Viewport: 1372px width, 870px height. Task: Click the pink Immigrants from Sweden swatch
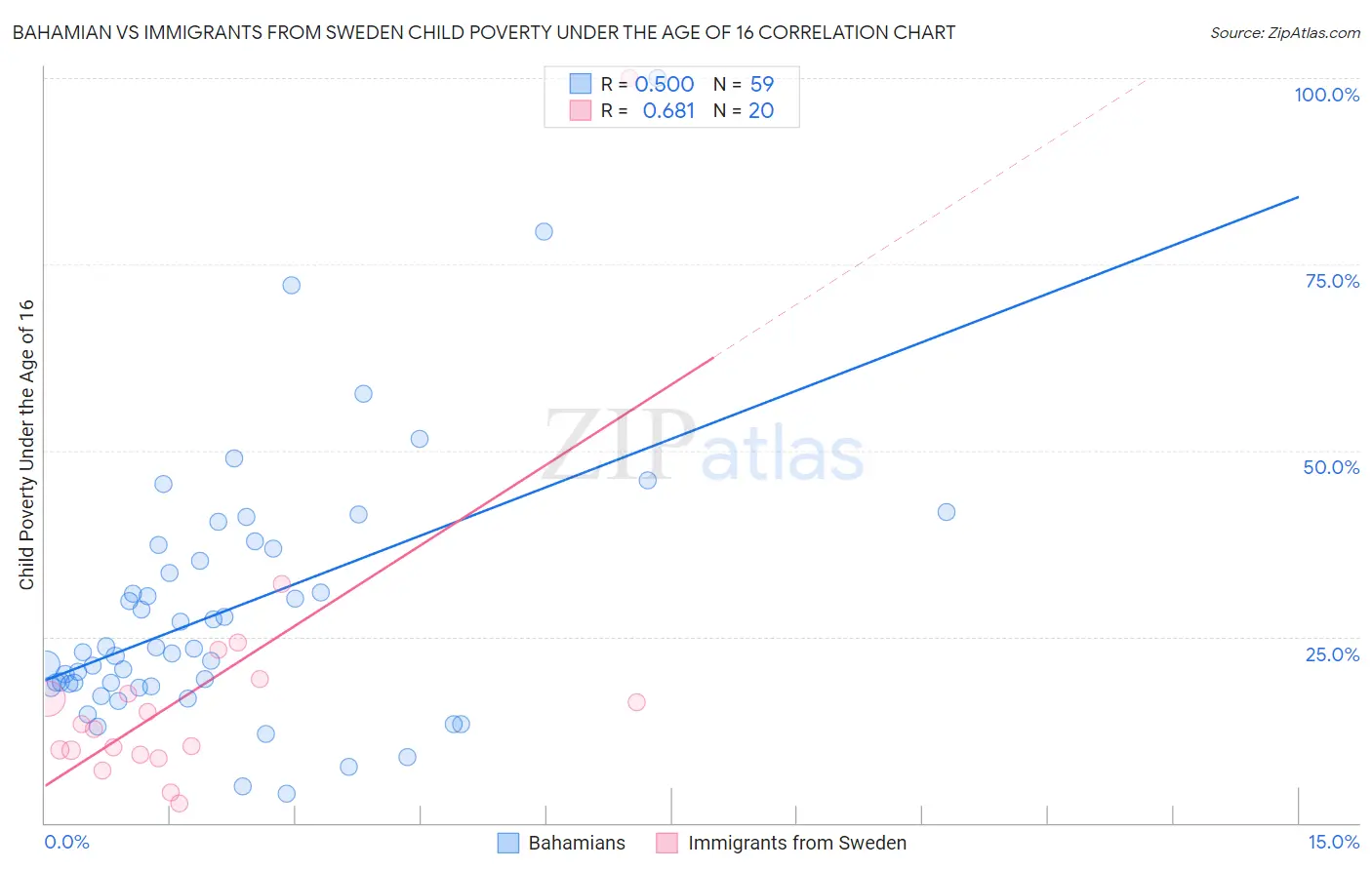(667, 843)
